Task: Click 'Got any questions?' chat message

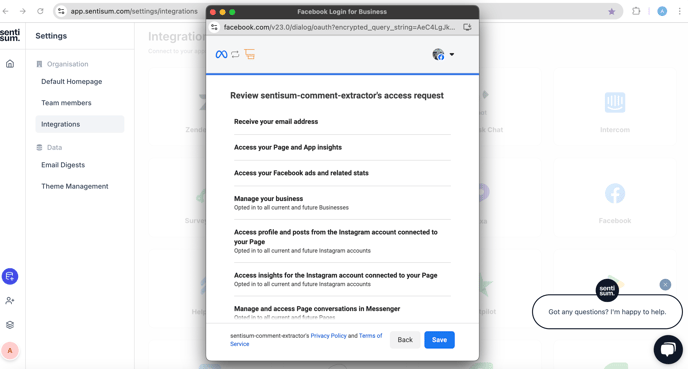Action: [x=607, y=312]
